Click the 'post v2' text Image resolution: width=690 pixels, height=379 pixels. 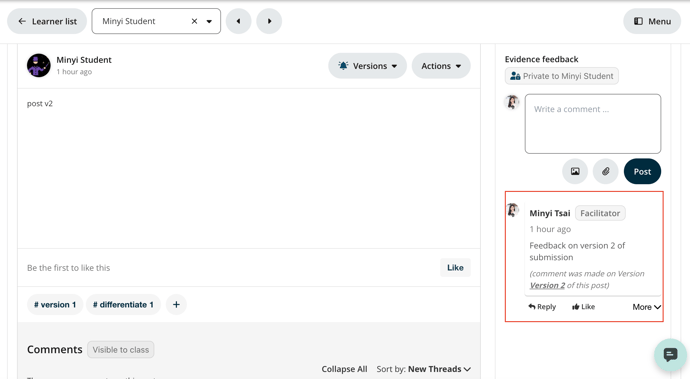40,103
